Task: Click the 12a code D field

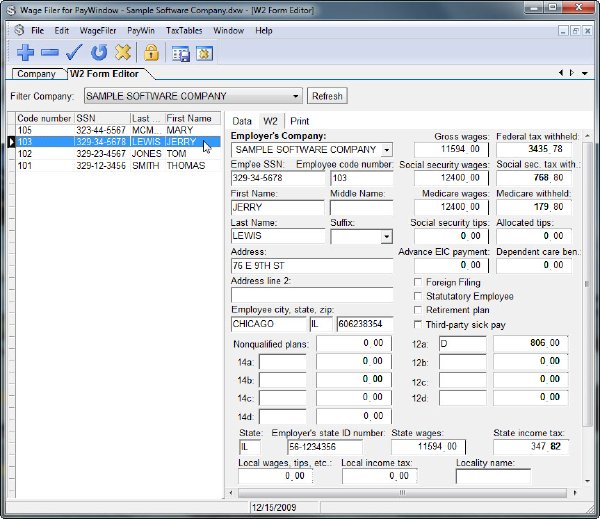Action: click(x=463, y=343)
